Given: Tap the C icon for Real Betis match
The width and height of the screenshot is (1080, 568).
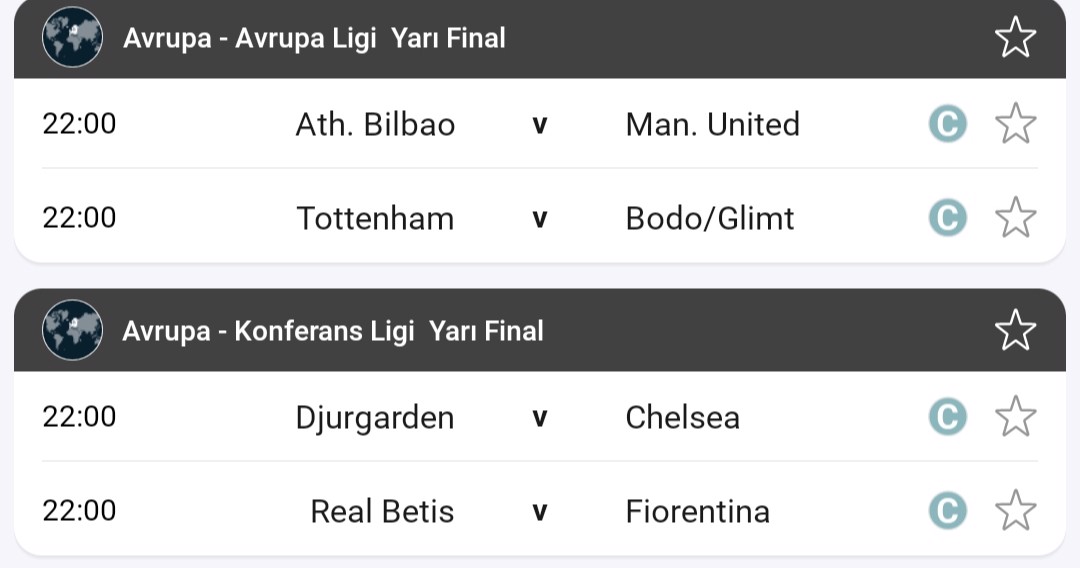Looking at the screenshot, I should pyautogui.click(x=947, y=510).
